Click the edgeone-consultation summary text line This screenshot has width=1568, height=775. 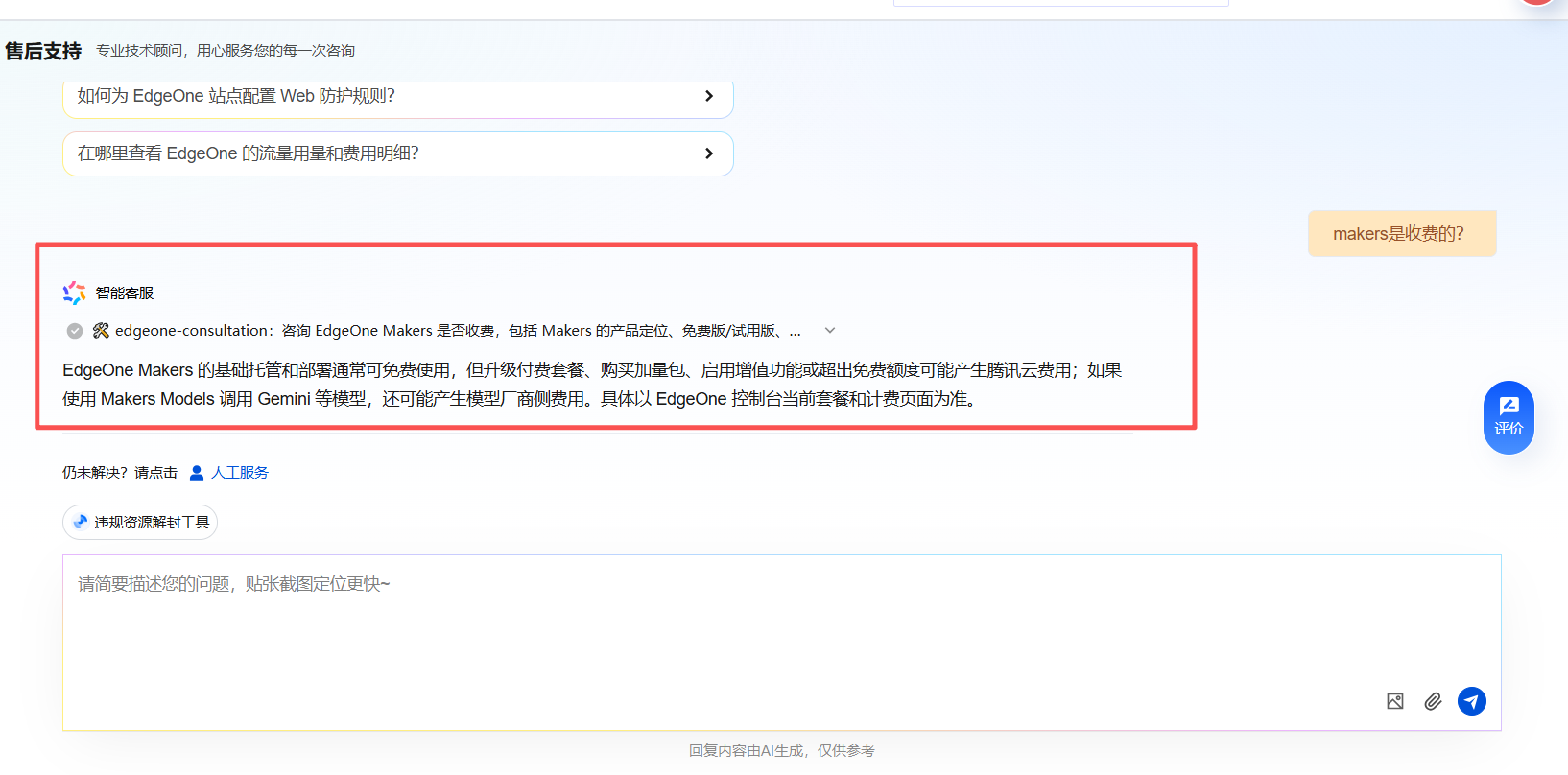(459, 331)
